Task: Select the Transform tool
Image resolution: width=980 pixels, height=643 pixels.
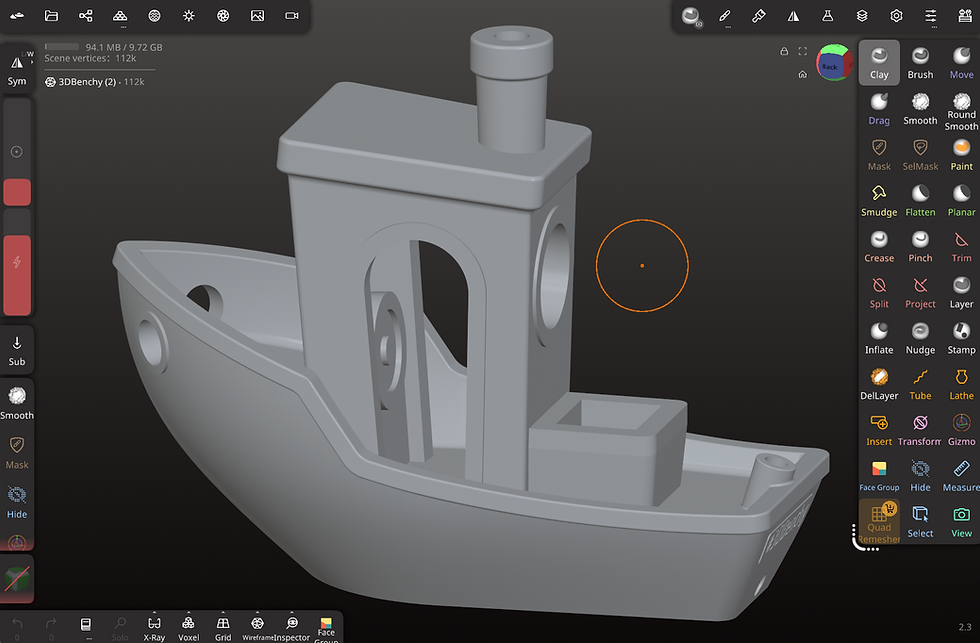Action: 920,430
